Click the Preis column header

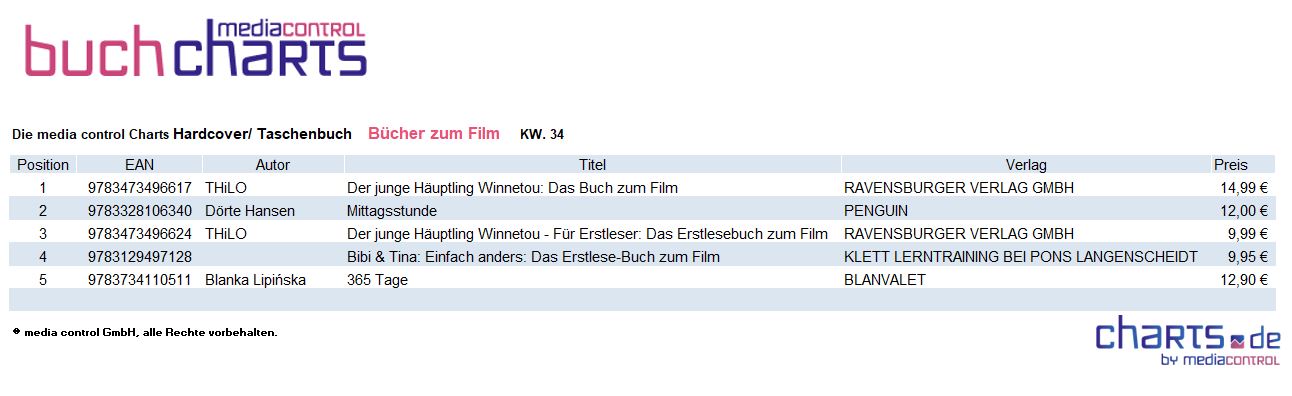[1231, 165]
